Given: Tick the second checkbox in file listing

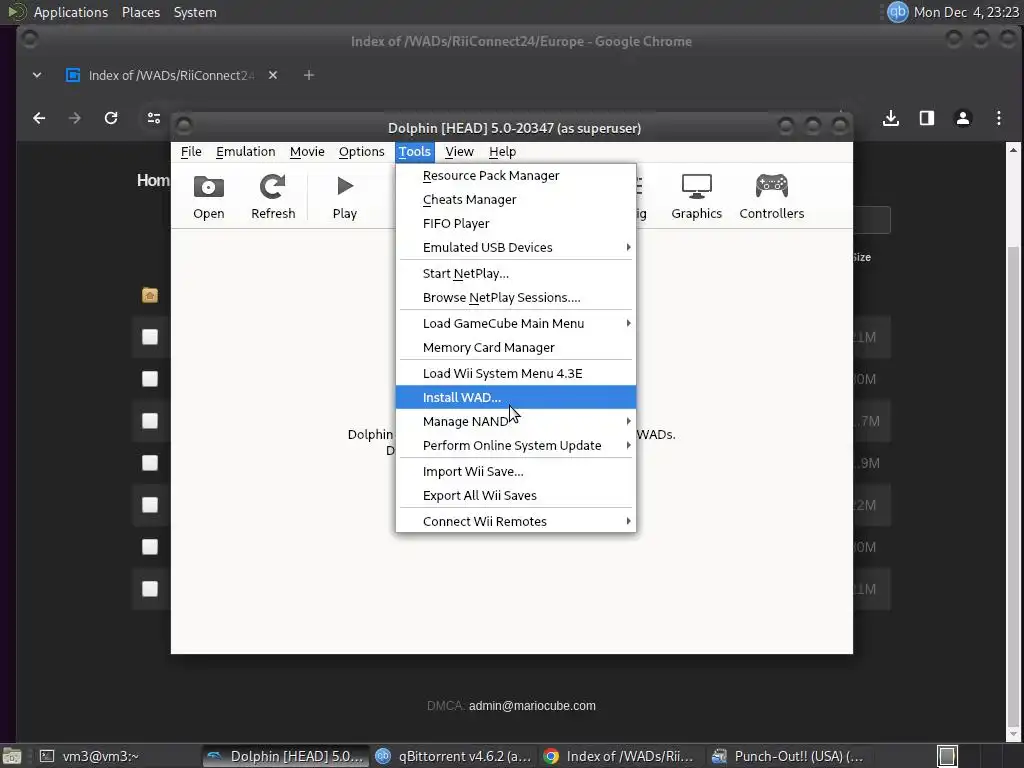Looking at the screenshot, I should tap(150, 379).
